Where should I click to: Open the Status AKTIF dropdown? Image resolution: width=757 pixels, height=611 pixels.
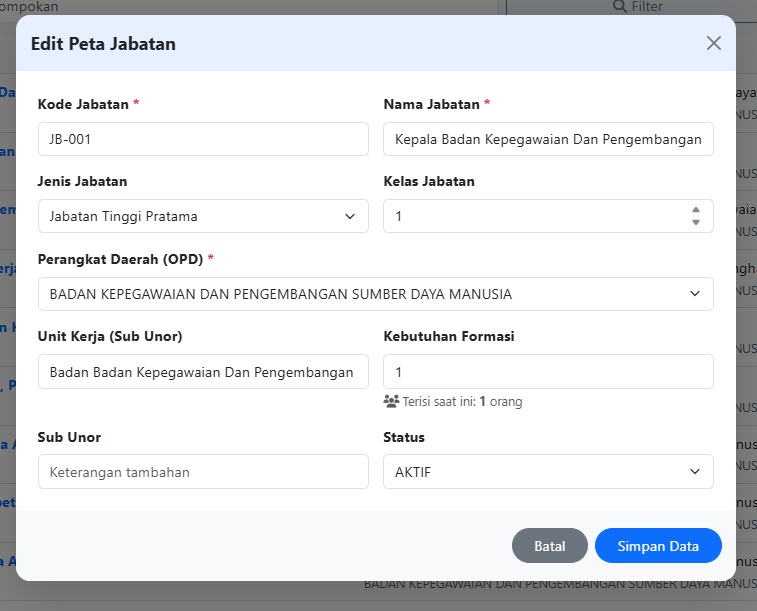(548, 472)
